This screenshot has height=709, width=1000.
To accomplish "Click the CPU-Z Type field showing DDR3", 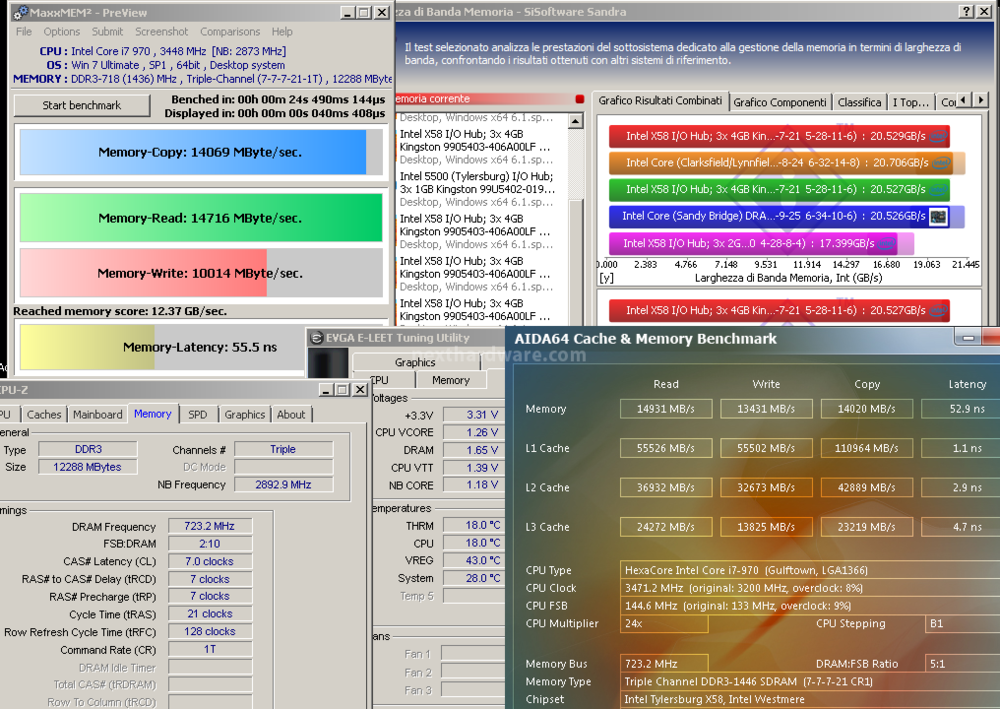I will pos(88,449).
